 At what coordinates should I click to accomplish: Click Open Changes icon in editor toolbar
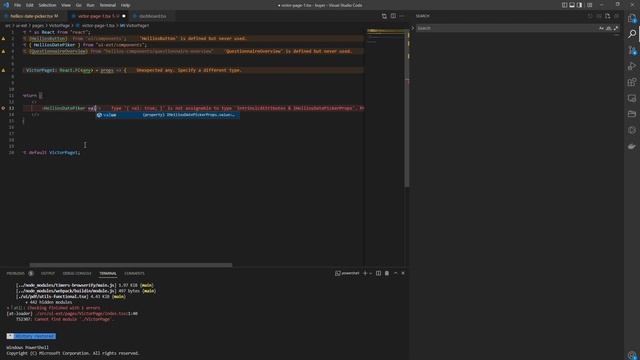click(x=384, y=16)
